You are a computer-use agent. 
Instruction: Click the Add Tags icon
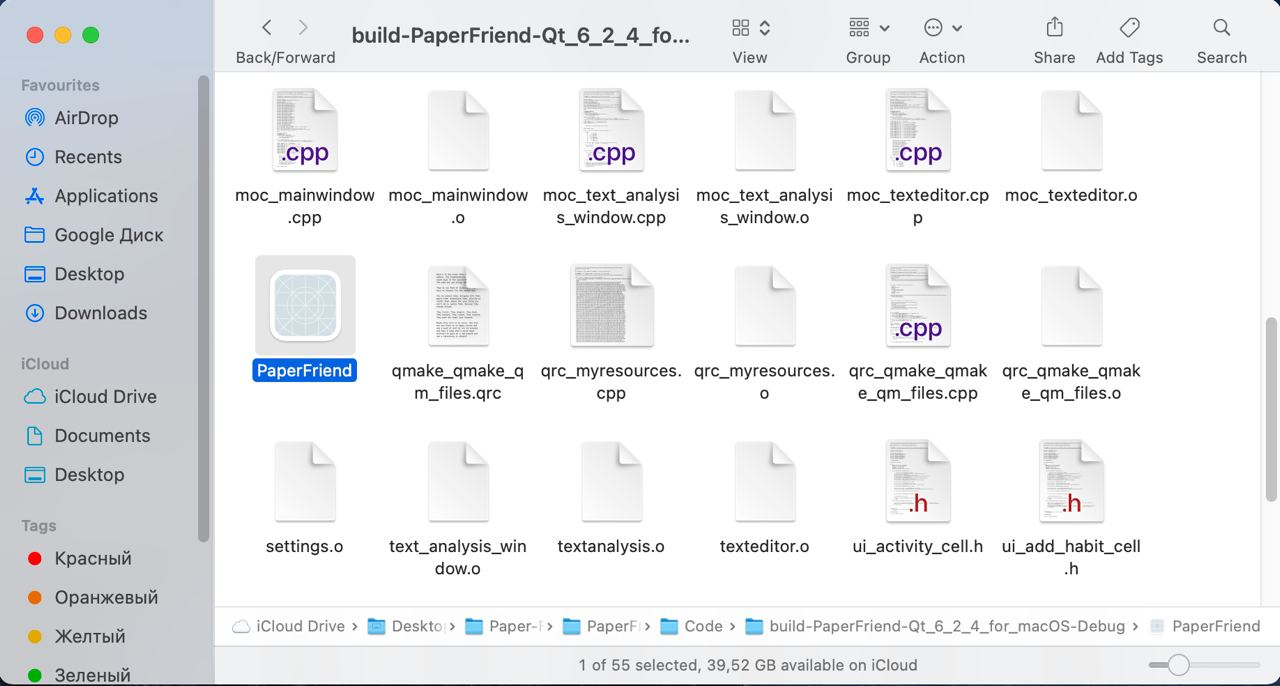pyautogui.click(x=1129, y=28)
